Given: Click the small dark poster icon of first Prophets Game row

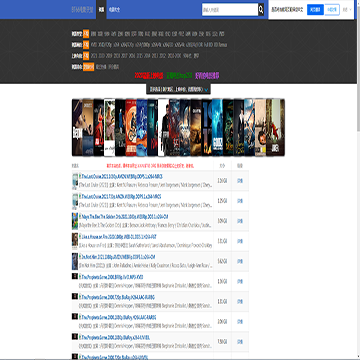Looking at the screenshot, I should click(75, 276).
